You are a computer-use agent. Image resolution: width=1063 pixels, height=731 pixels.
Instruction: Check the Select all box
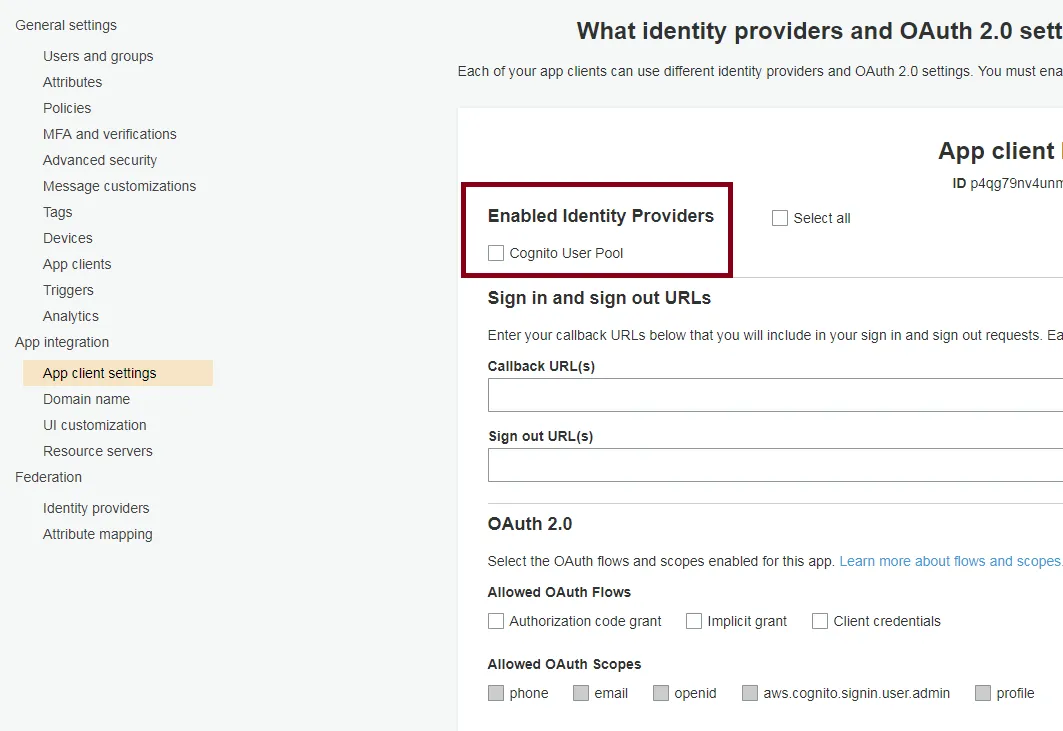click(x=780, y=218)
